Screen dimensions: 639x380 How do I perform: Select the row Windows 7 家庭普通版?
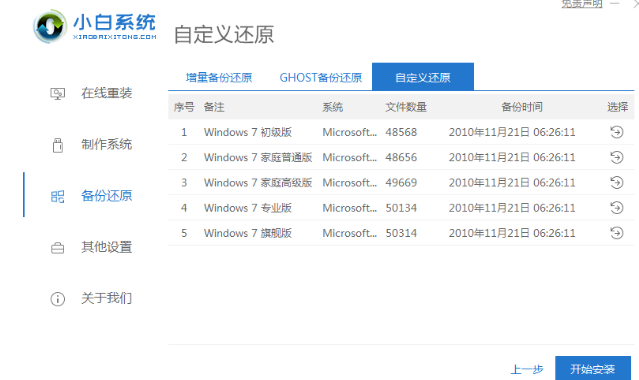click(x=401, y=157)
